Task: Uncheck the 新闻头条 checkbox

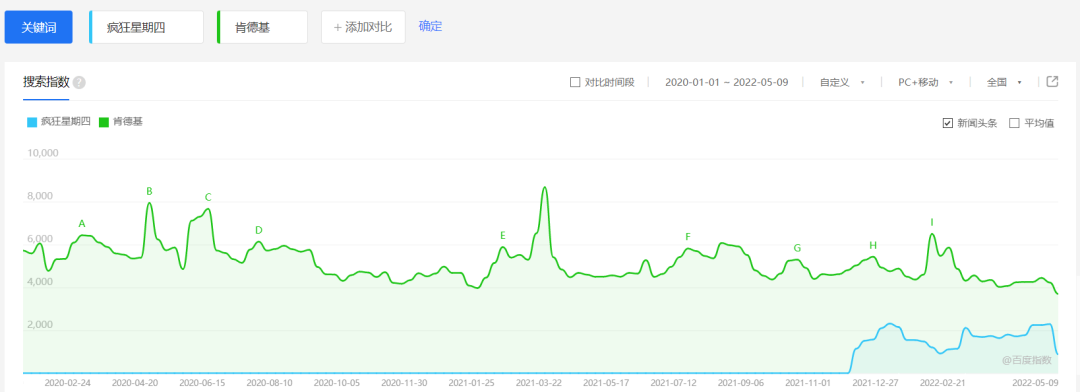Action: tap(948, 123)
